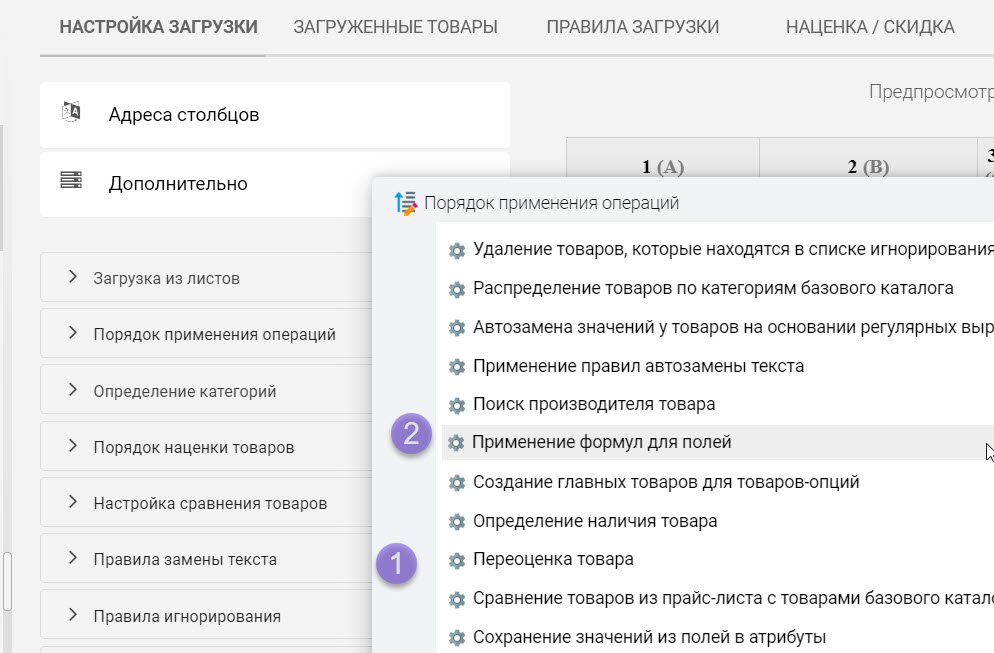Expand the Определение категорий chevron
Screen dimensions: 994x653
click(73, 390)
